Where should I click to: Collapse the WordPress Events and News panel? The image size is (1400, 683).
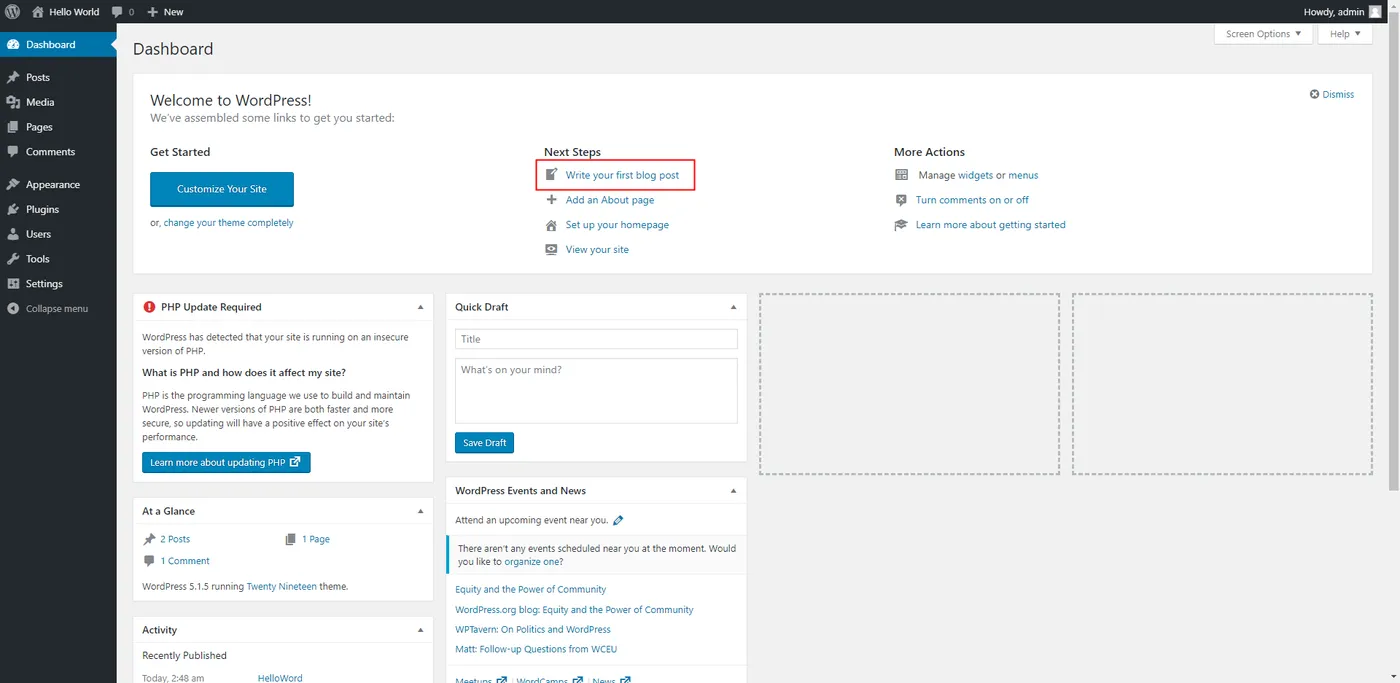pyautogui.click(x=733, y=491)
